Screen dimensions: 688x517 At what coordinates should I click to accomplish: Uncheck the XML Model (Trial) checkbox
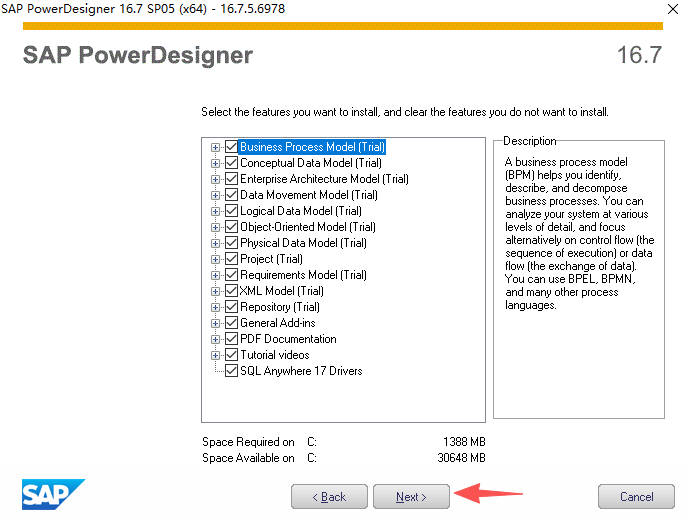click(x=231, y=291)
